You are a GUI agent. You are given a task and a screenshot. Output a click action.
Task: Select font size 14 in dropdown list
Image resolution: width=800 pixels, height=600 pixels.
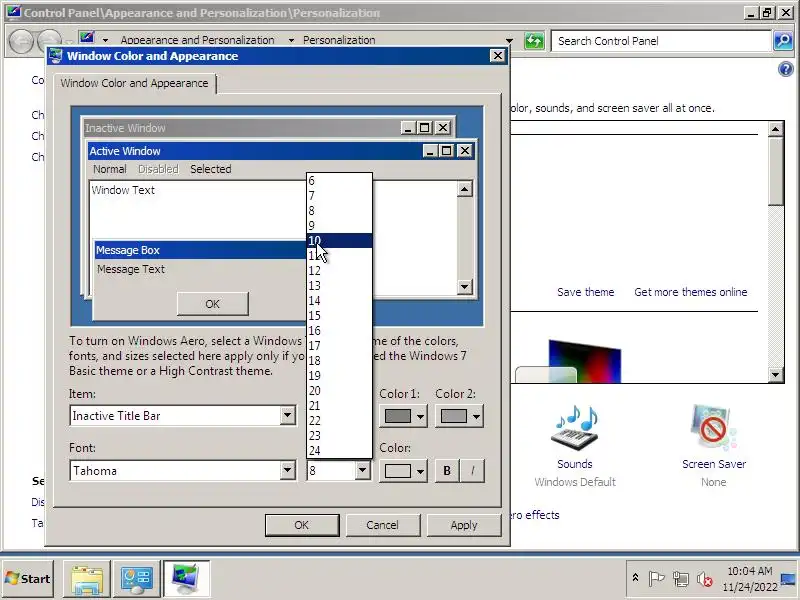click(339, 301)
